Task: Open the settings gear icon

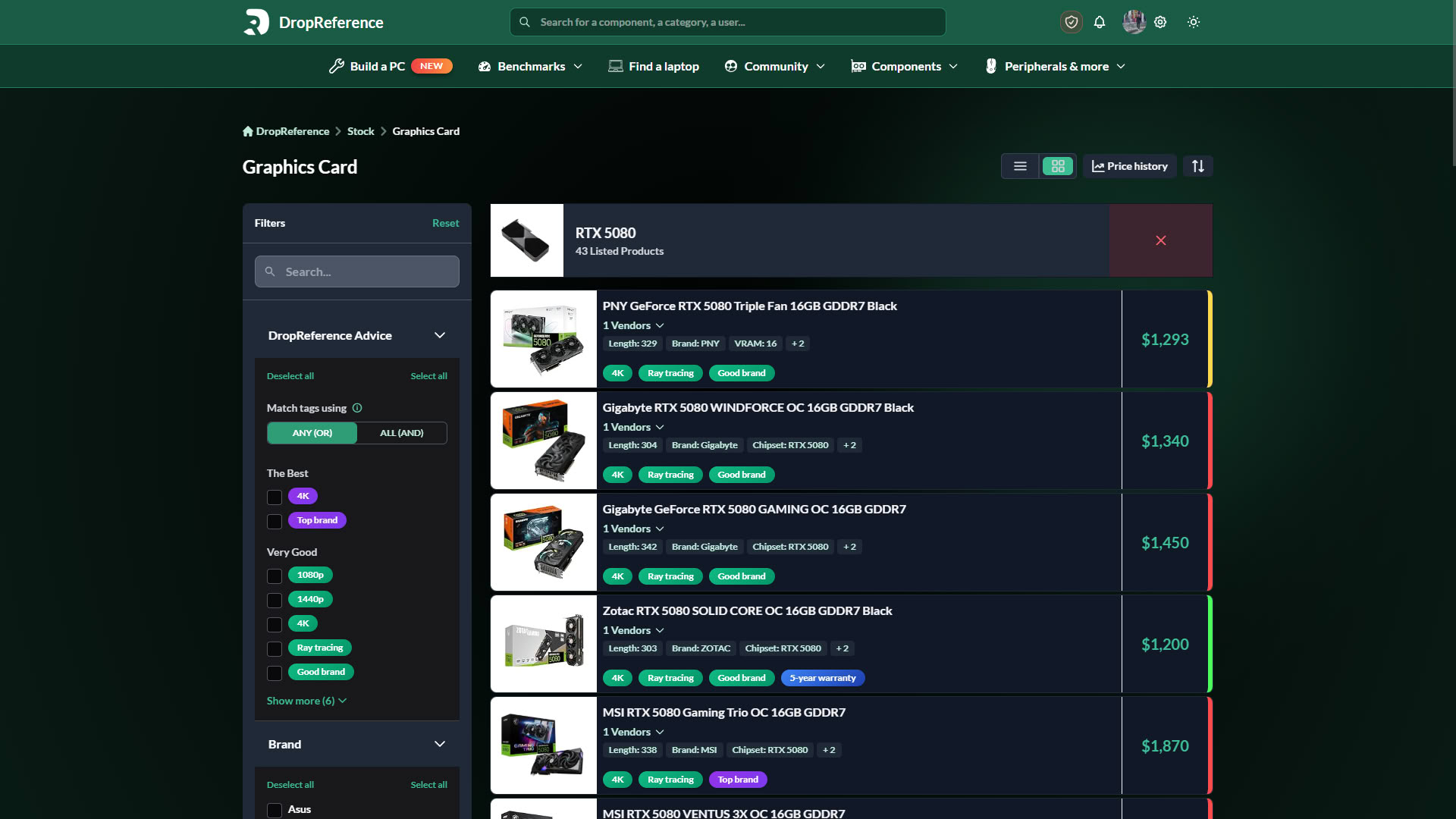Action: [x=1160, y=22]
